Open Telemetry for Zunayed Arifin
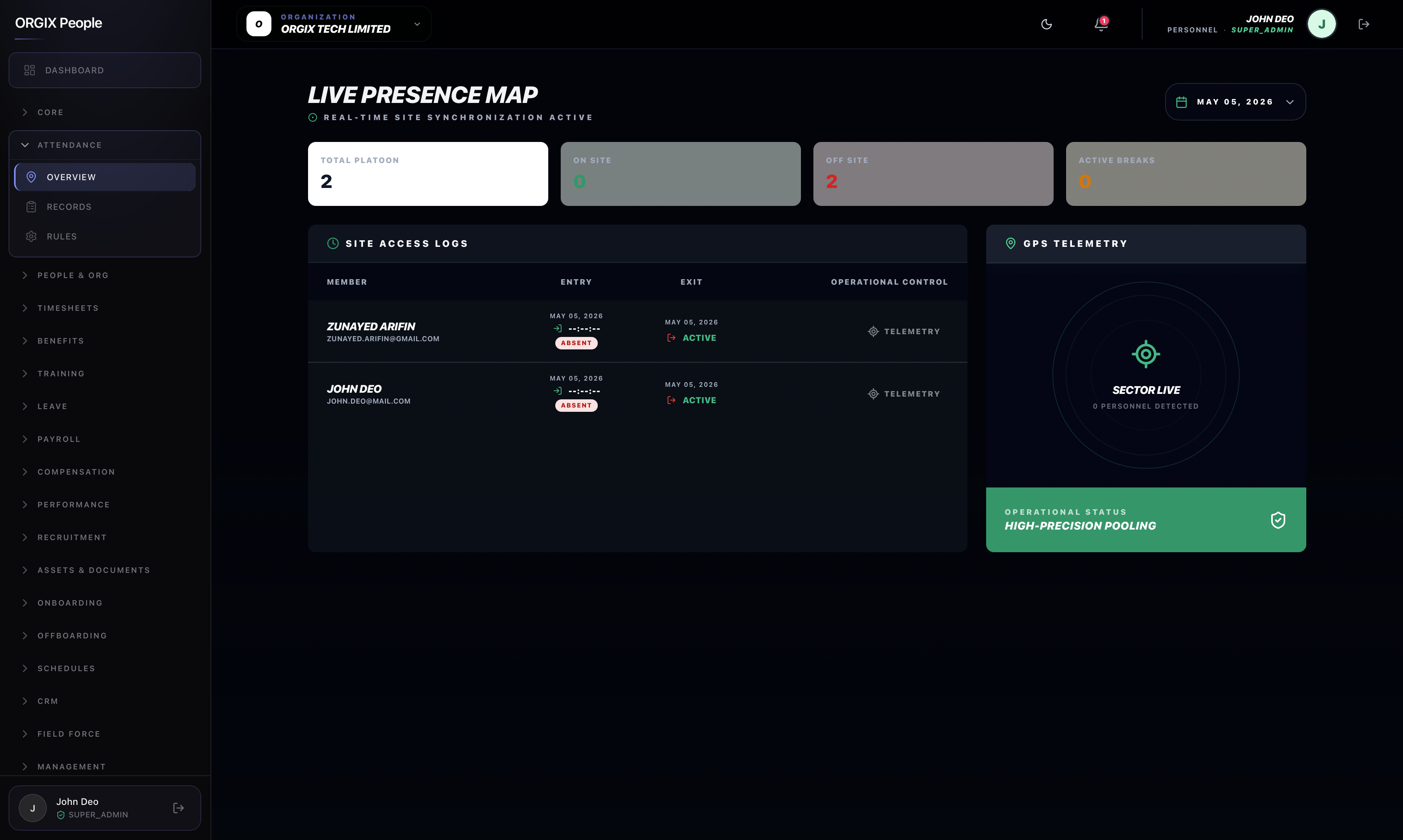 pos(903,332)
